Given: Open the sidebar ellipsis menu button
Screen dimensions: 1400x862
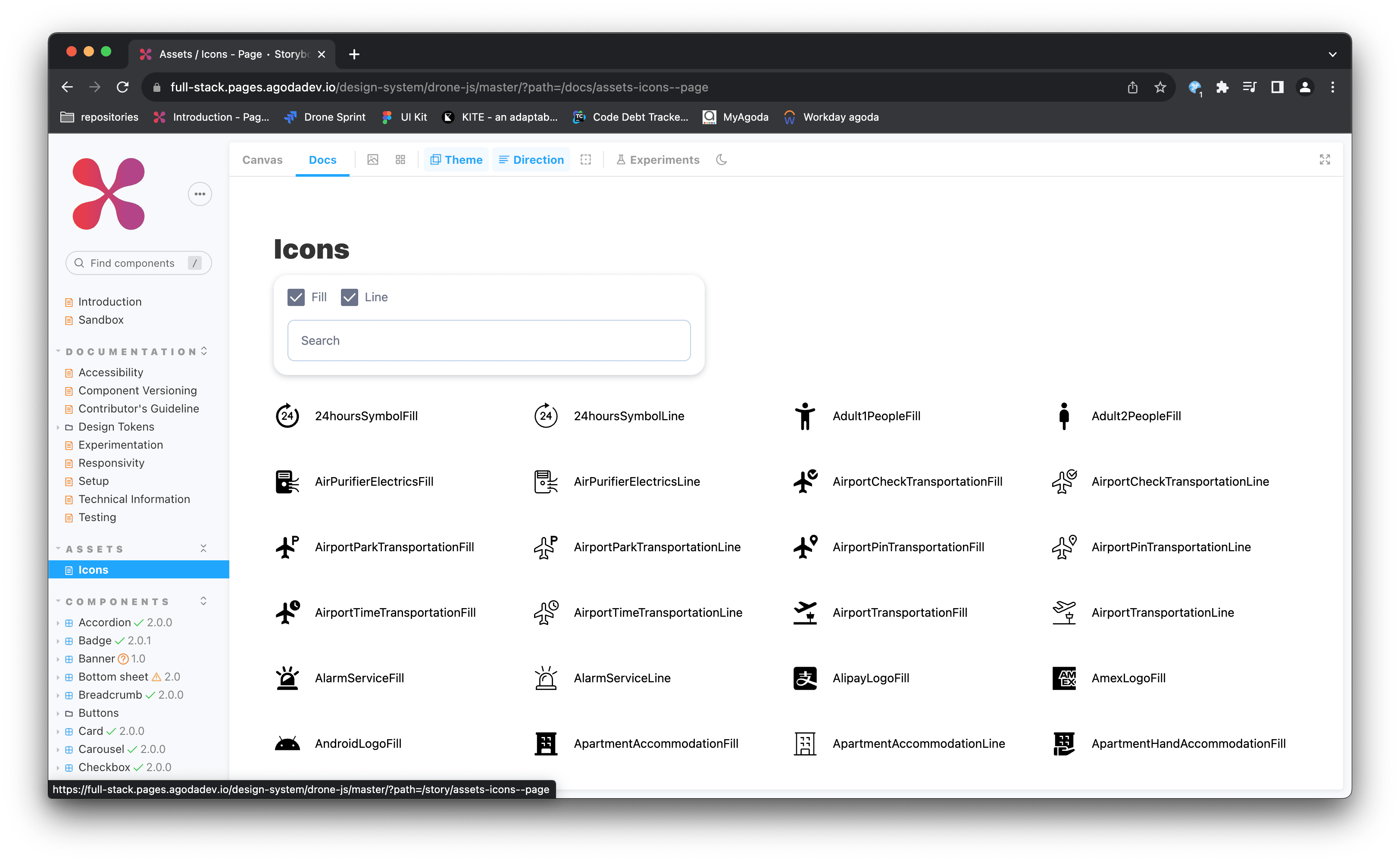Looking at the screenshot, I should [200, 194].
